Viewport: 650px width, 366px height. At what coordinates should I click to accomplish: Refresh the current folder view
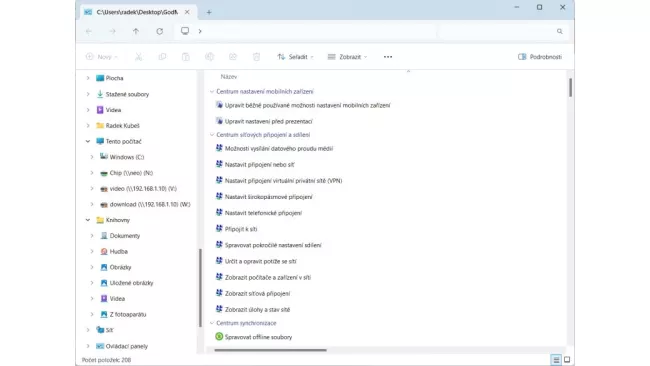pos(160,32)
